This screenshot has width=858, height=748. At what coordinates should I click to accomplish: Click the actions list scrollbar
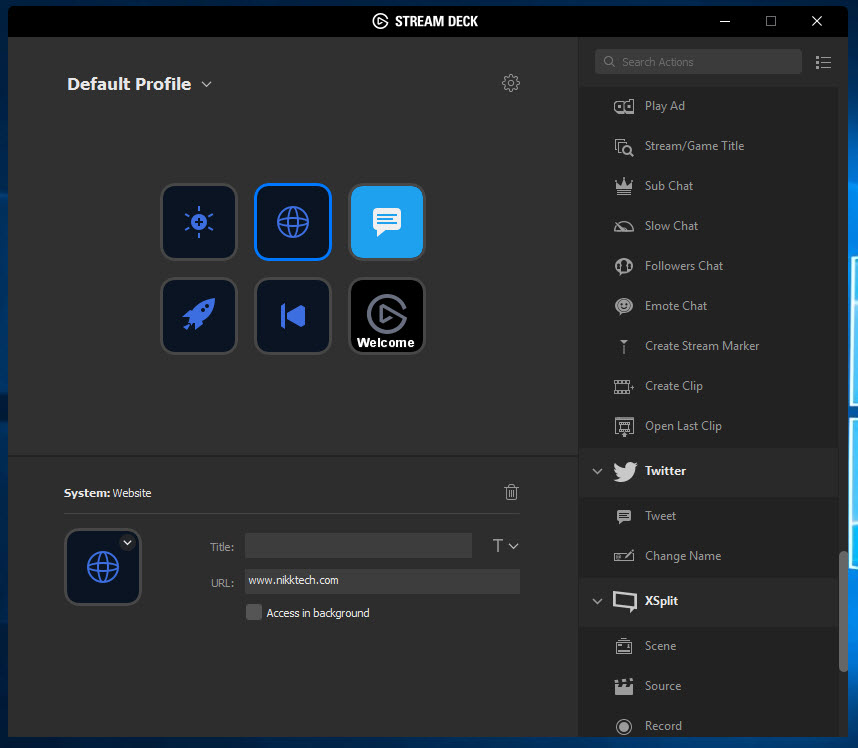click(x=843, y=611)
